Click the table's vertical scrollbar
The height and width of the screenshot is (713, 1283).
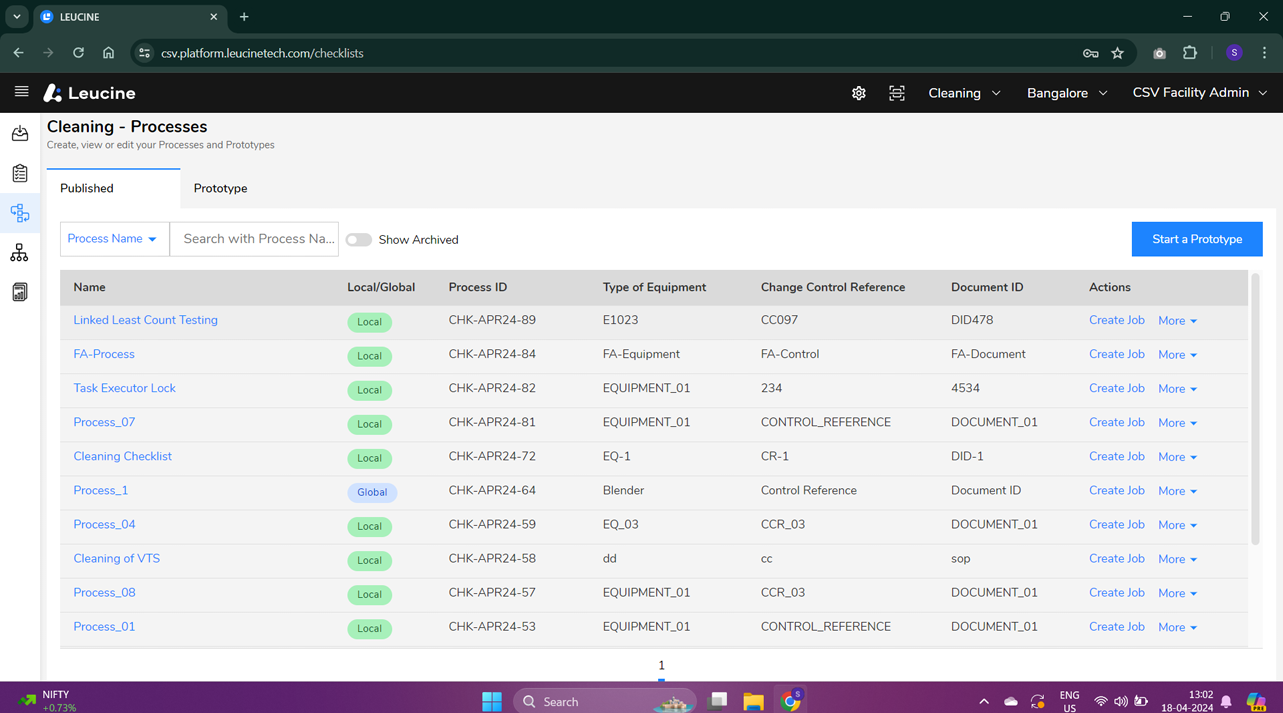tap(1255, 408)
